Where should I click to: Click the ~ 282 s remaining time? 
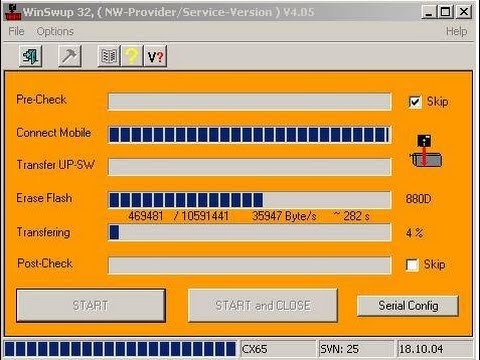pos(352,216)
